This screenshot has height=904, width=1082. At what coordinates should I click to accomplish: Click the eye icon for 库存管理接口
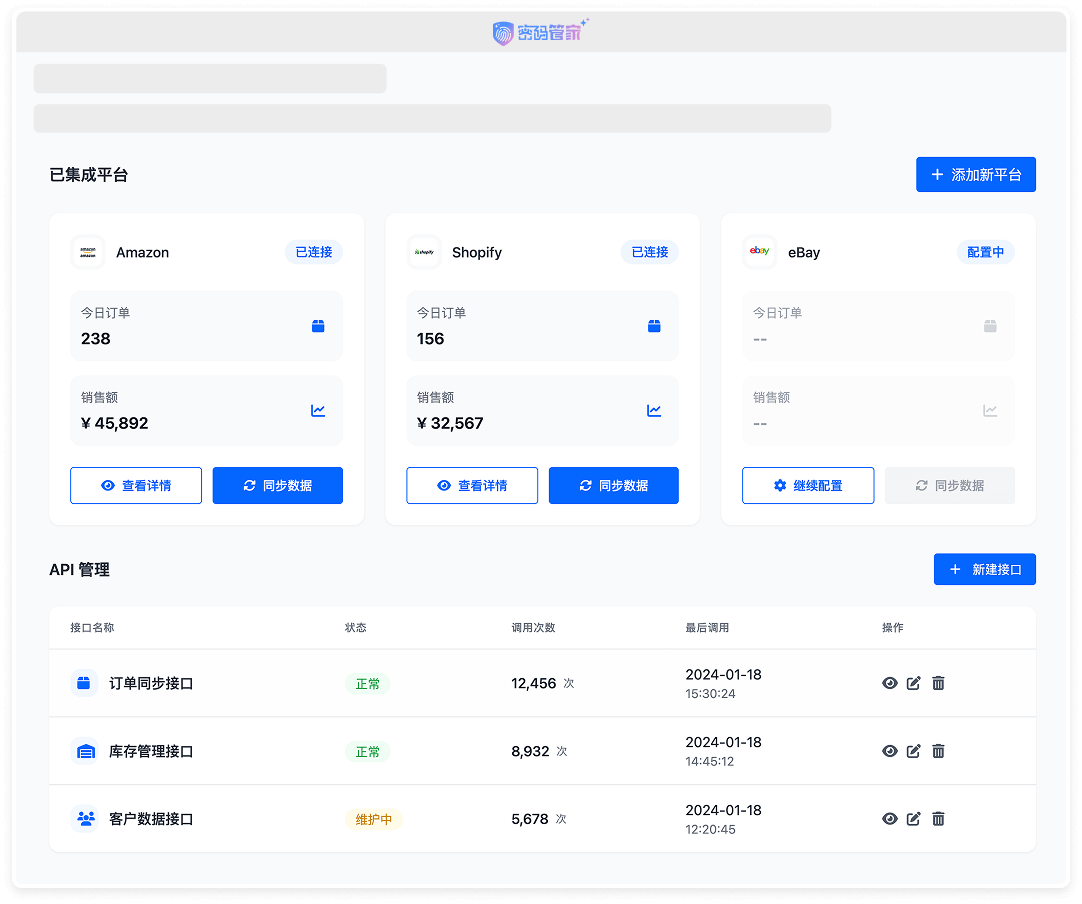point(889,751)
